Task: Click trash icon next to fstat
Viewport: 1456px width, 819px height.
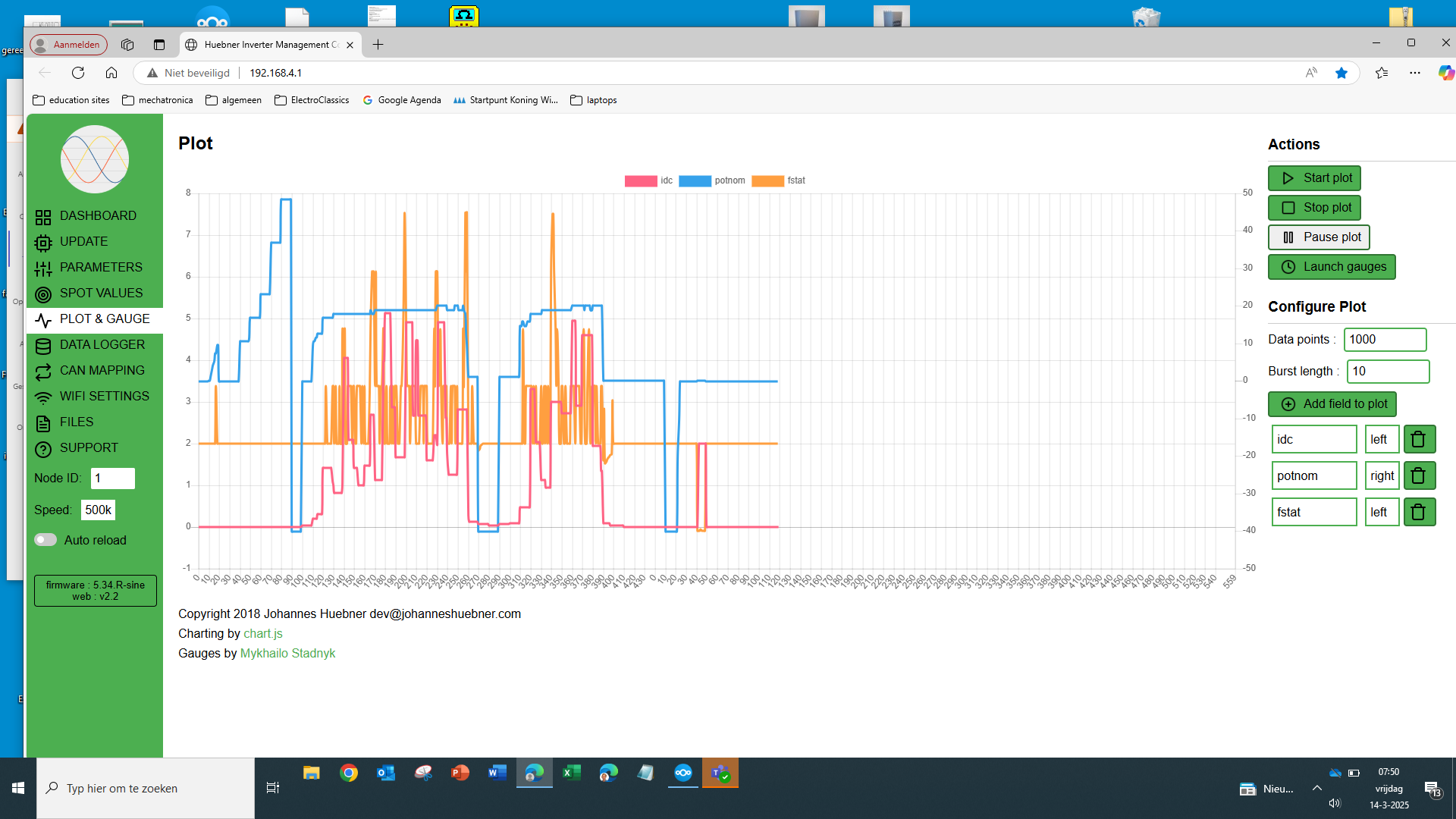Action: (x=1419, y=512)
